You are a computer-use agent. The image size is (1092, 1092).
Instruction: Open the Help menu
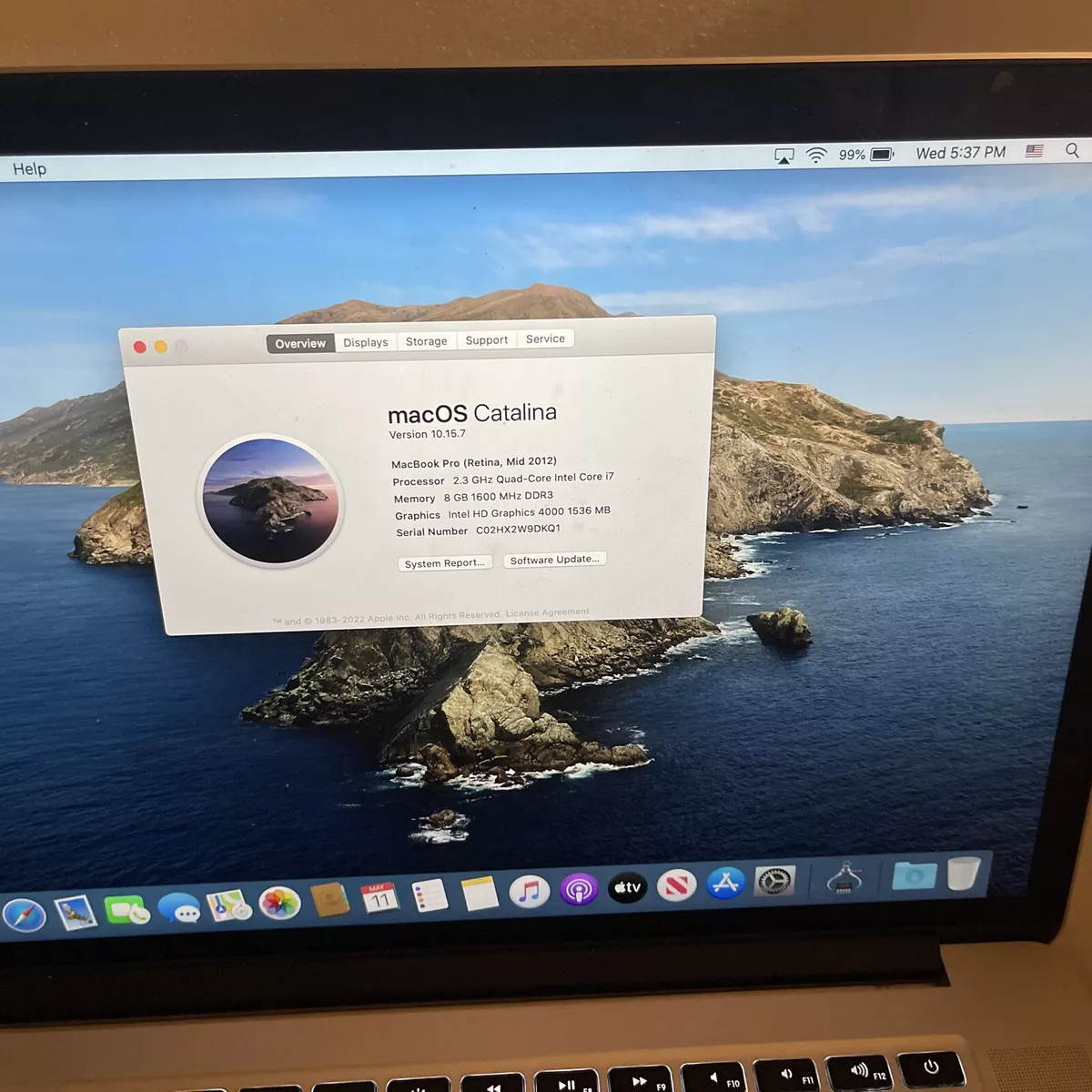(x=29, y=169)
